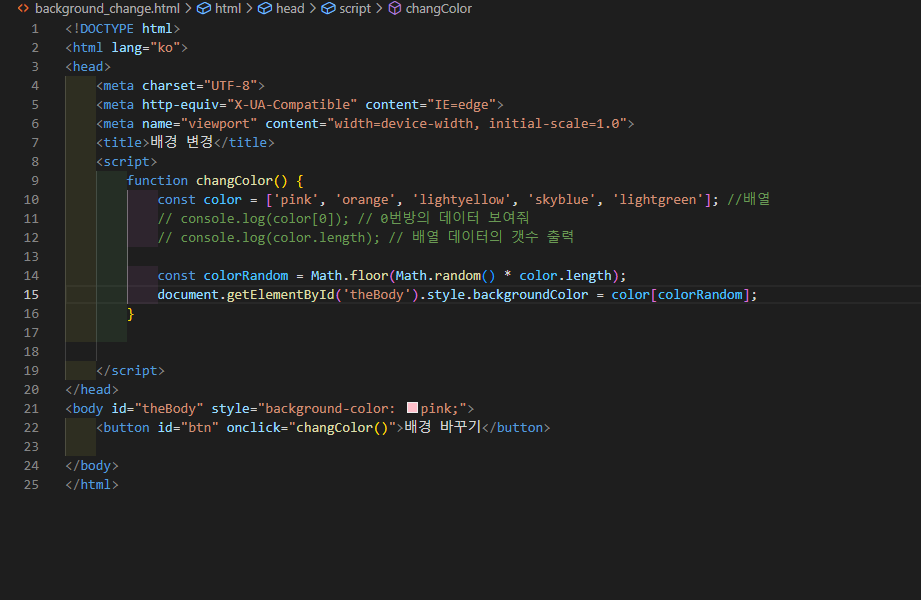
Task: Click the method icon before changColor breadcrumb
Action: click(395, 9)
